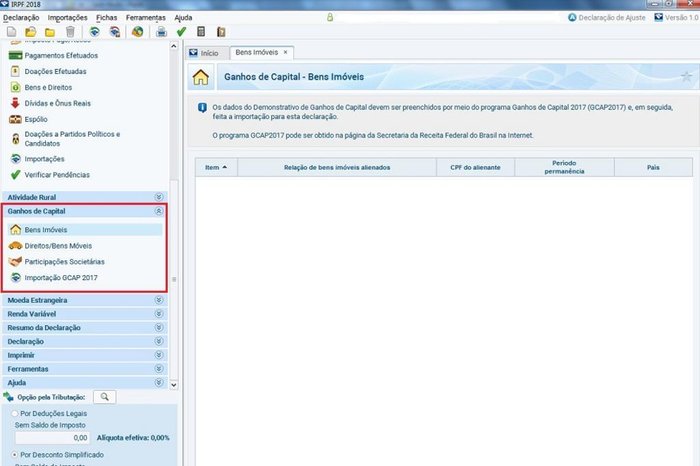Open the help book toolbar icon
700x466 pixels.
pyautogui.click(x=221, y=32)
